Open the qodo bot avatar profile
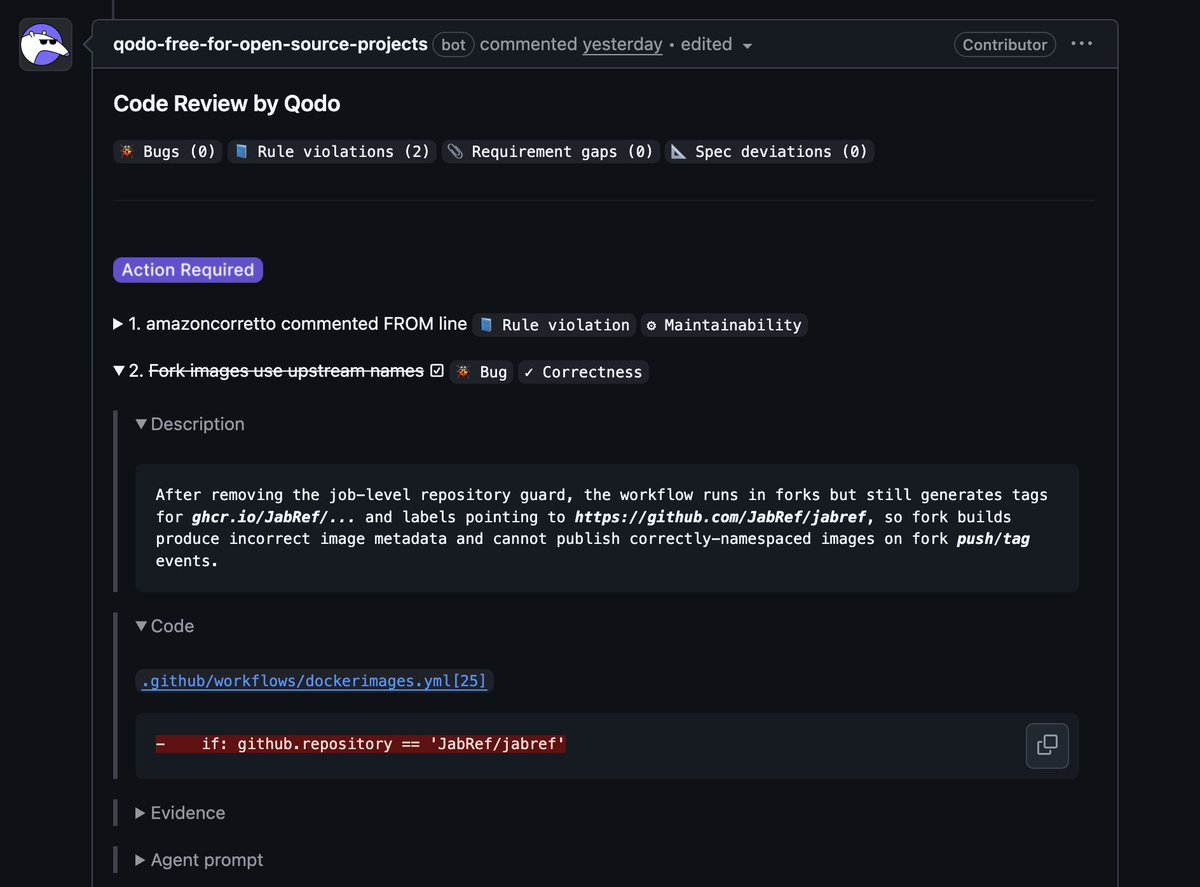This screenshot has height=887, width=1200. 46,45
